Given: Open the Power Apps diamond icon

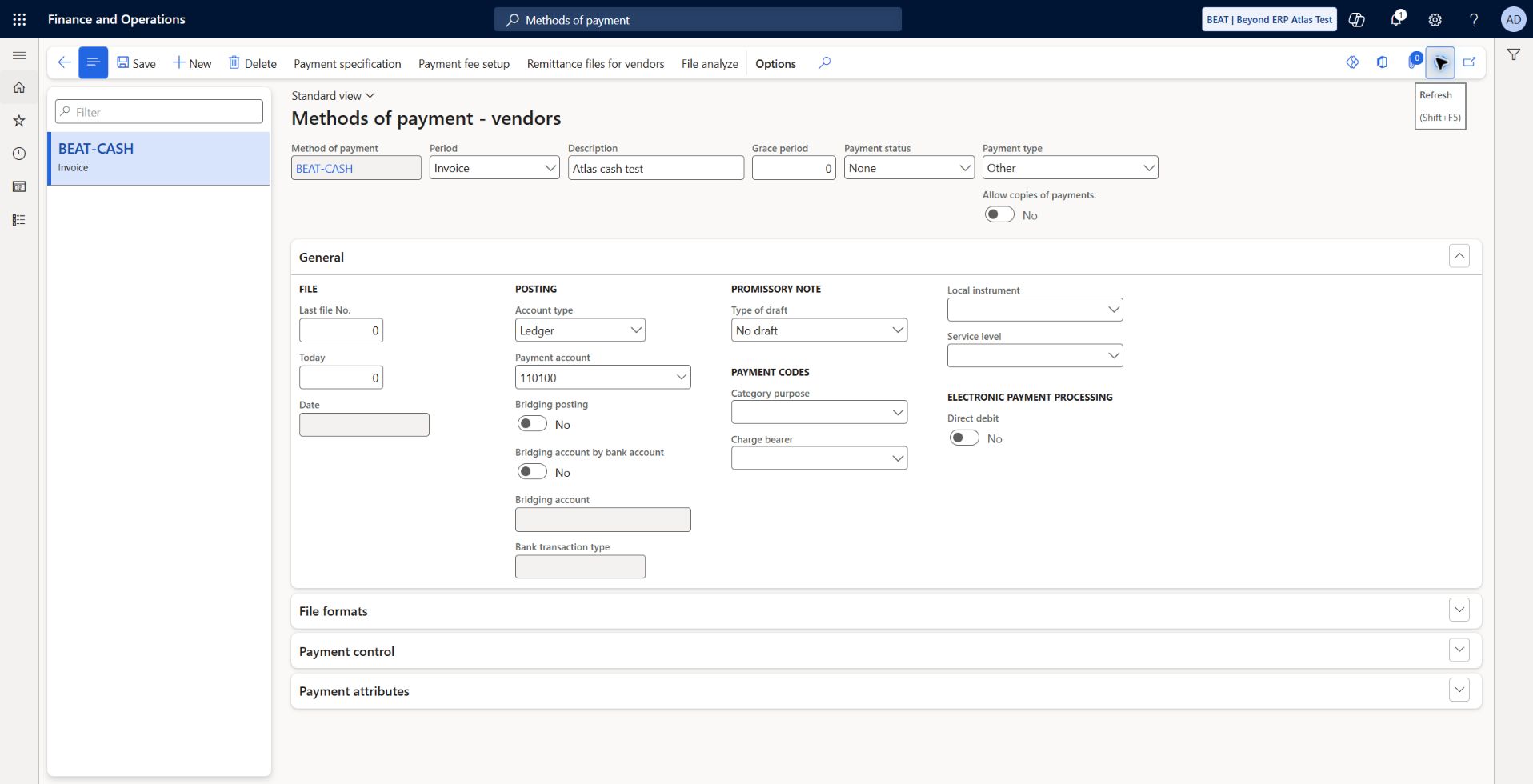Looking at the screenshot, I should click(1352, 62).
